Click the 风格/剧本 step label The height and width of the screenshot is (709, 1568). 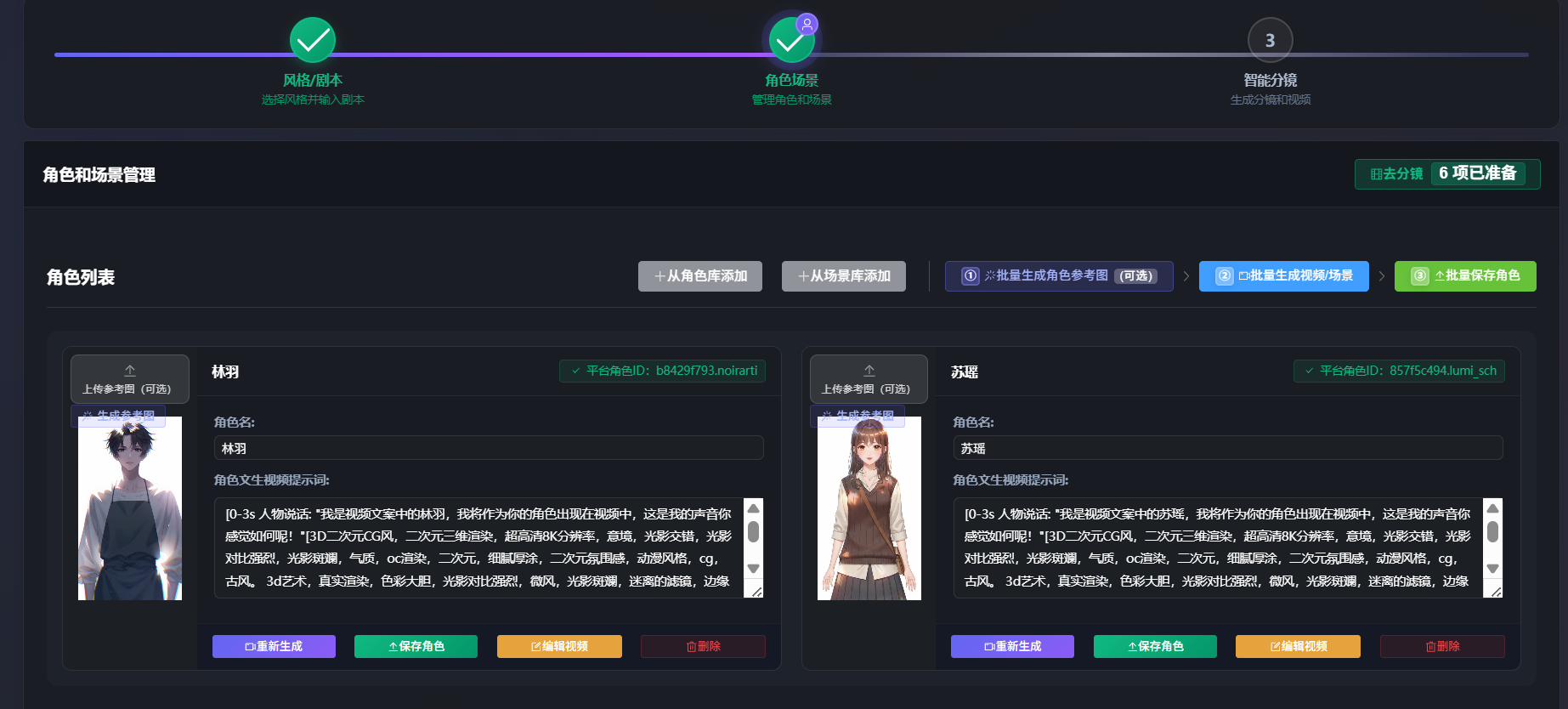(x=313, y=80)
